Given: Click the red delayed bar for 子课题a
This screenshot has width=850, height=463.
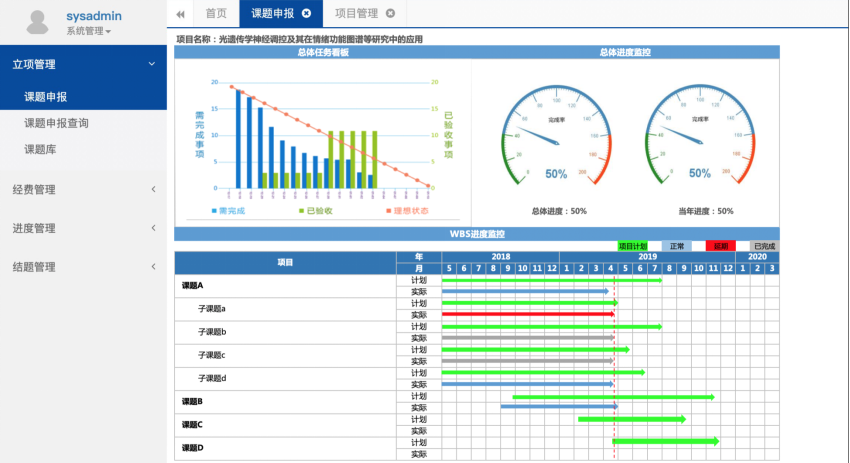Looking at the screenshot, I should click(x=527, y=314).
